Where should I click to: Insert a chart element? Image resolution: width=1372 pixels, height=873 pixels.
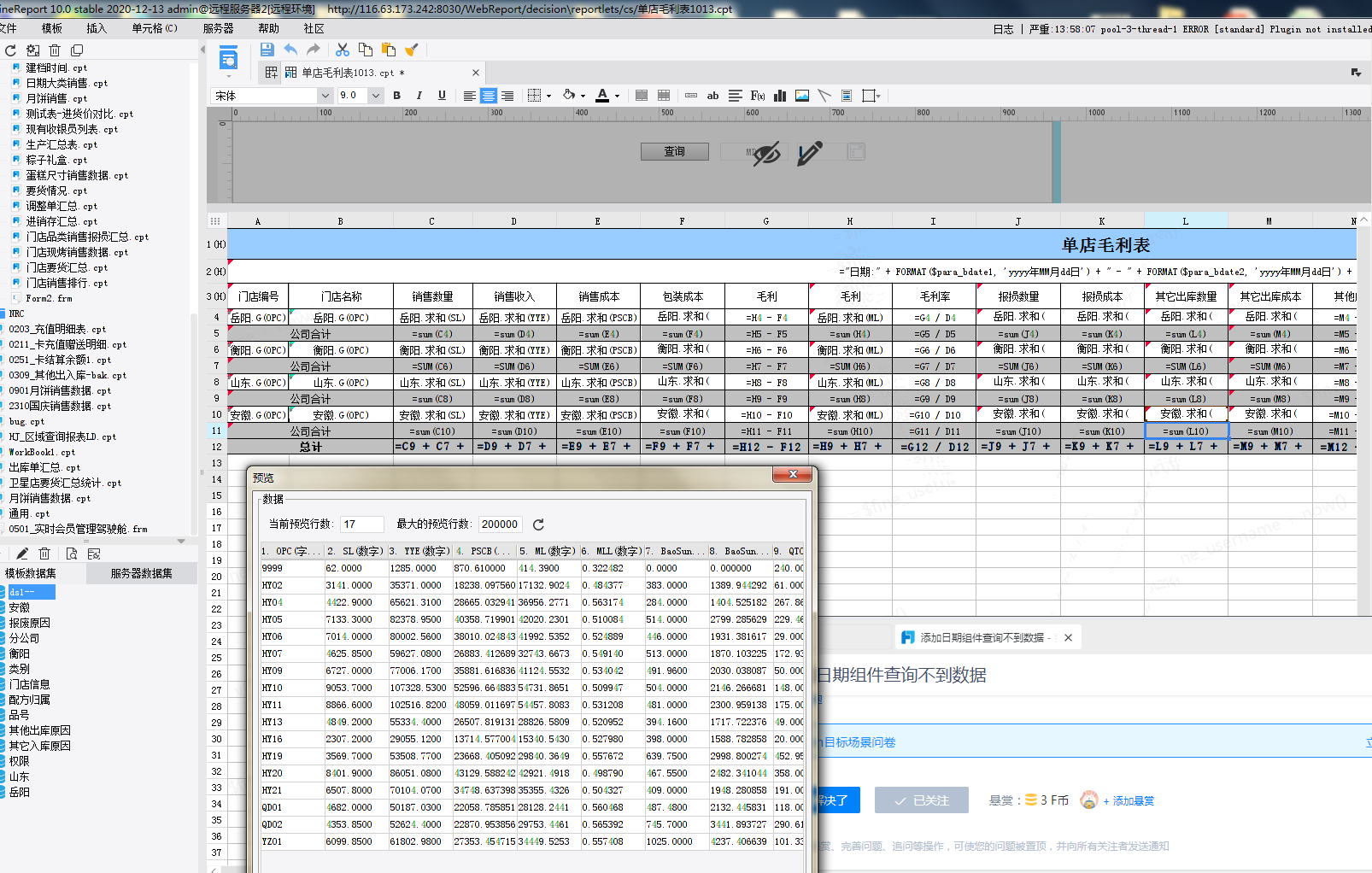(780, 96)
